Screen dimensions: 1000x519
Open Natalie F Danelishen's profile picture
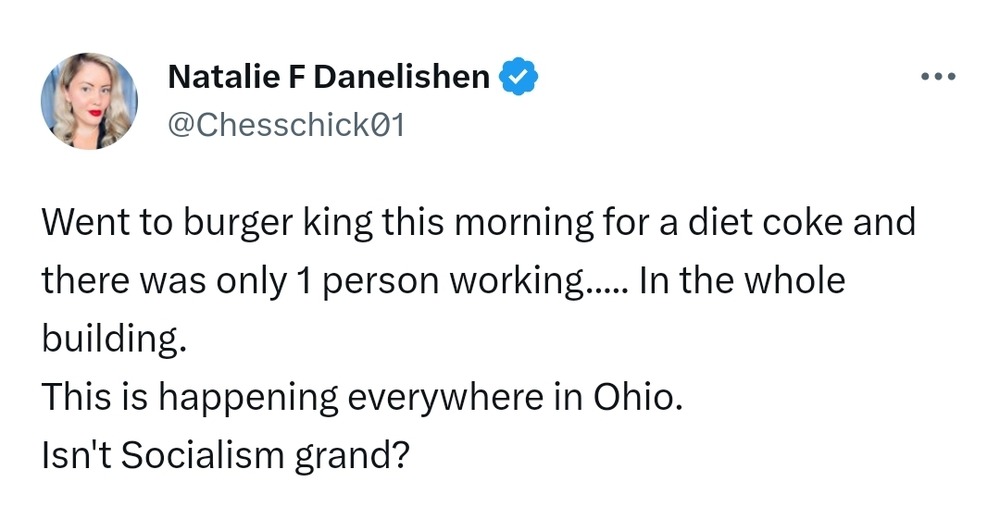pyautogui.click(x=88, y=100)
